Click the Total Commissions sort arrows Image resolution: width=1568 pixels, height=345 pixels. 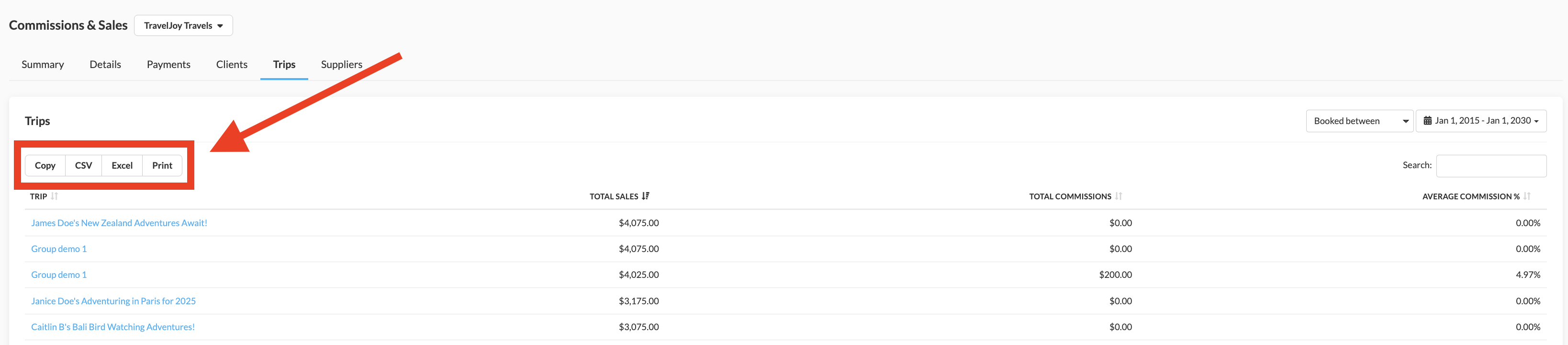pyautogui.click(x=1118, y=196)
